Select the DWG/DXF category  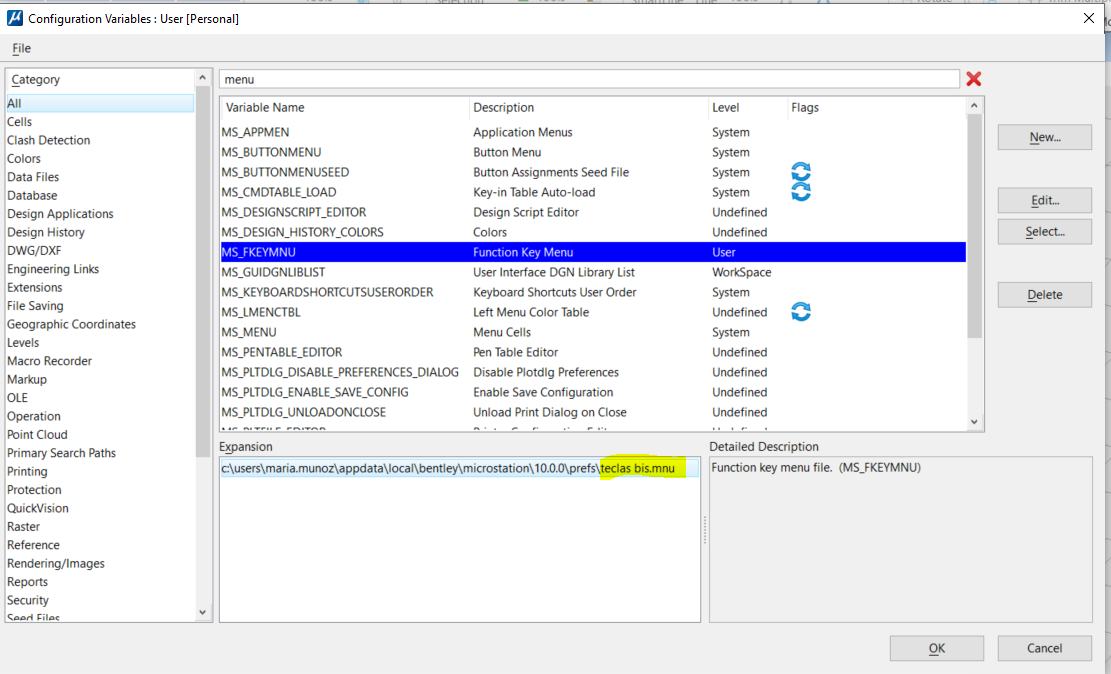coord(100,251)
